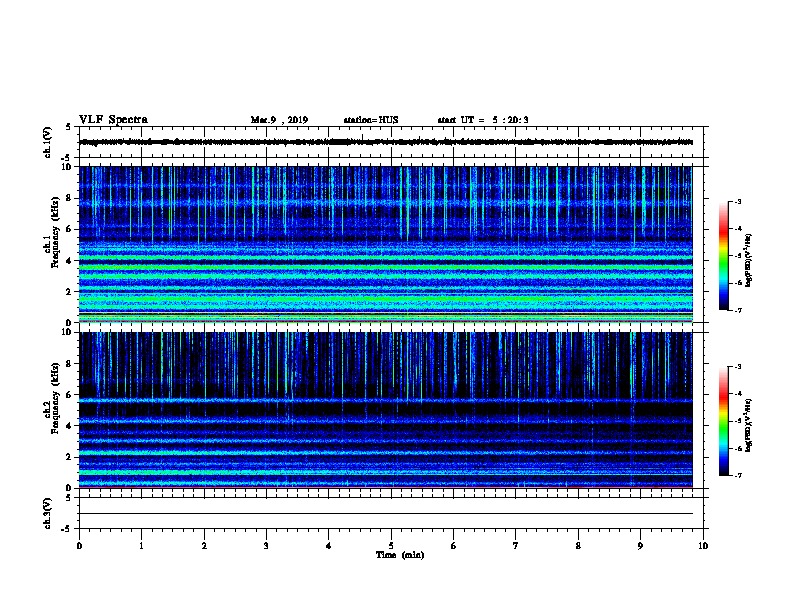Click the "8" kHz tick of ch.2 spectrogram
Screen dimensions: 792x612
pos(69,364)
